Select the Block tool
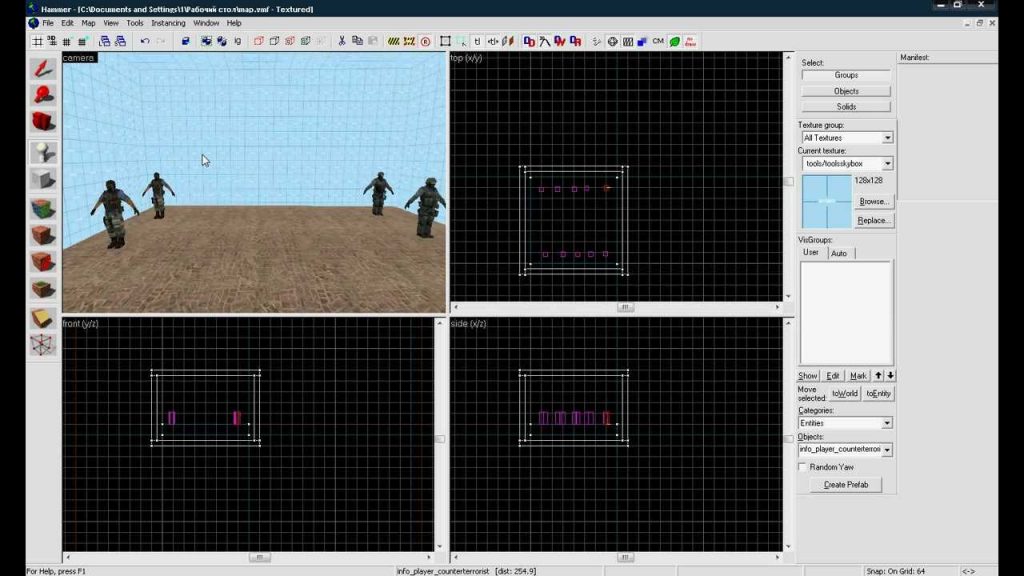This screenshot has width=1024, height=576. 43,180
